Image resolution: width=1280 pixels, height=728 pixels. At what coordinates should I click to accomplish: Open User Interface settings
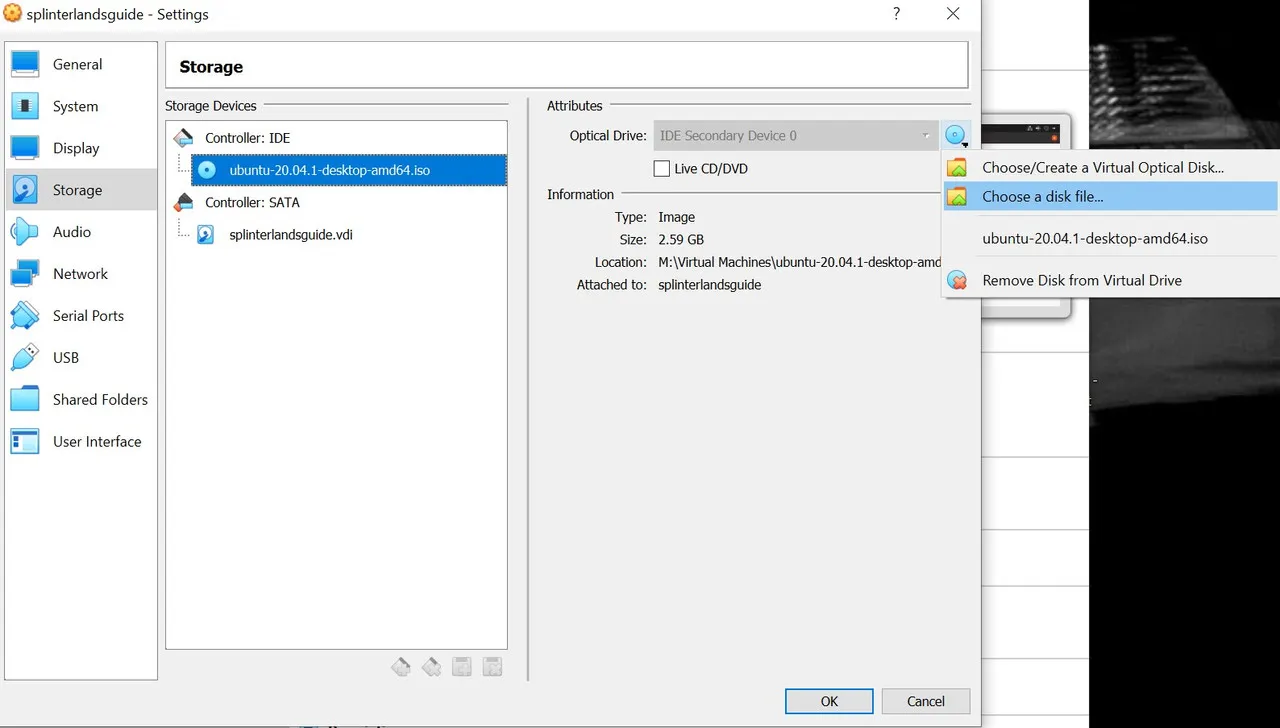pos(80,442)
